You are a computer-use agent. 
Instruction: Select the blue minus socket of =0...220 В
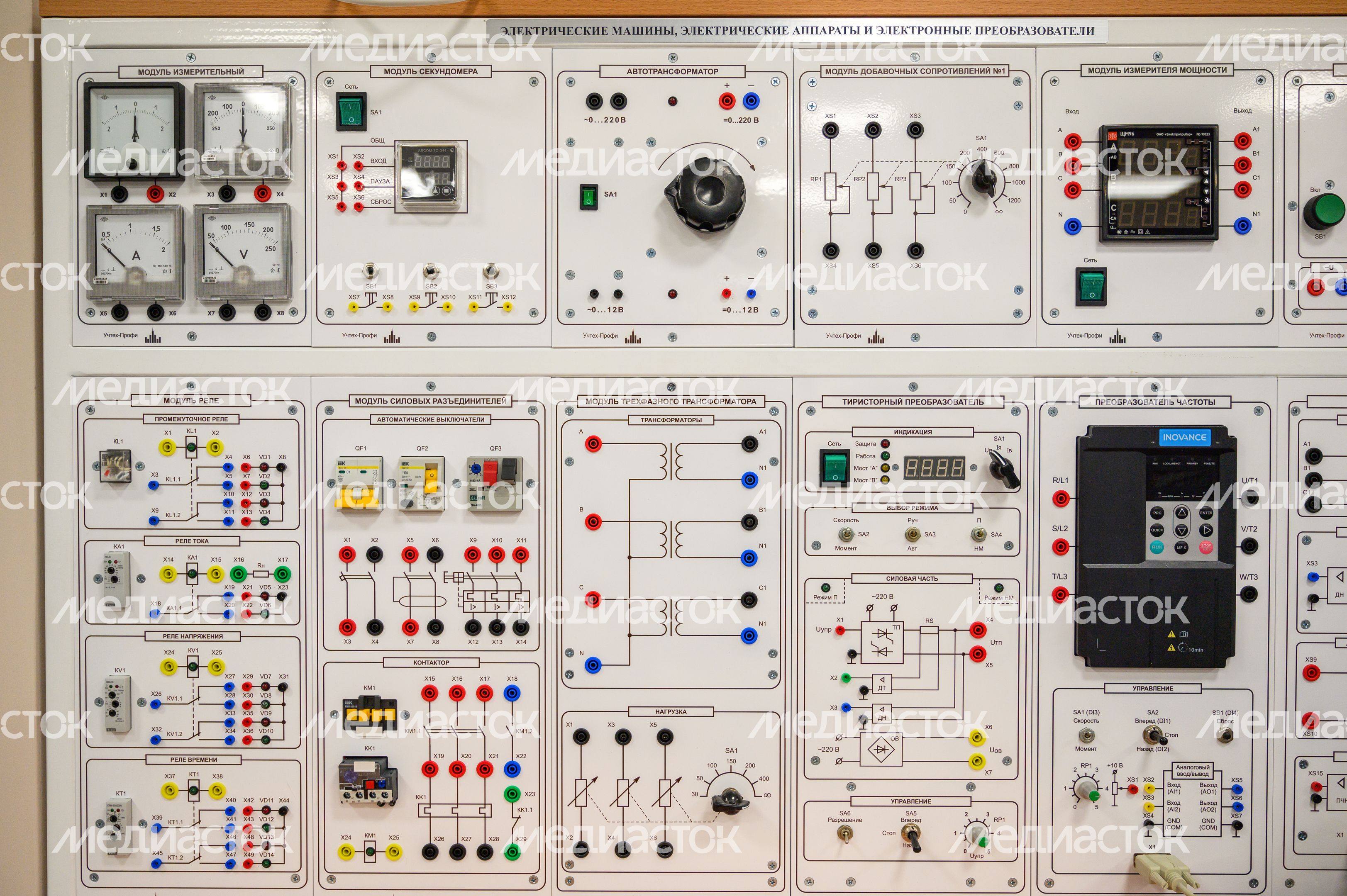751,102
